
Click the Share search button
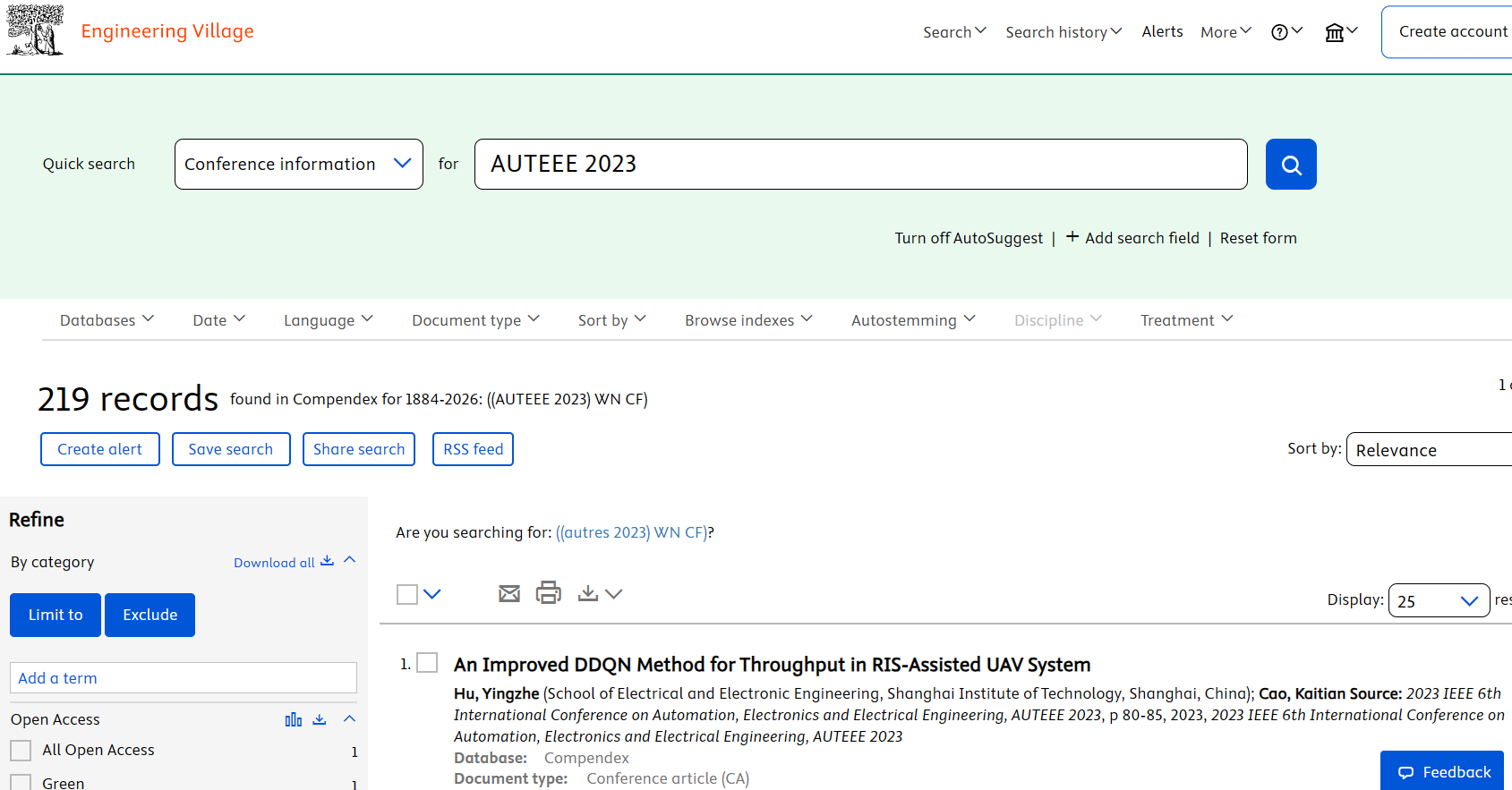click(359, 449)
